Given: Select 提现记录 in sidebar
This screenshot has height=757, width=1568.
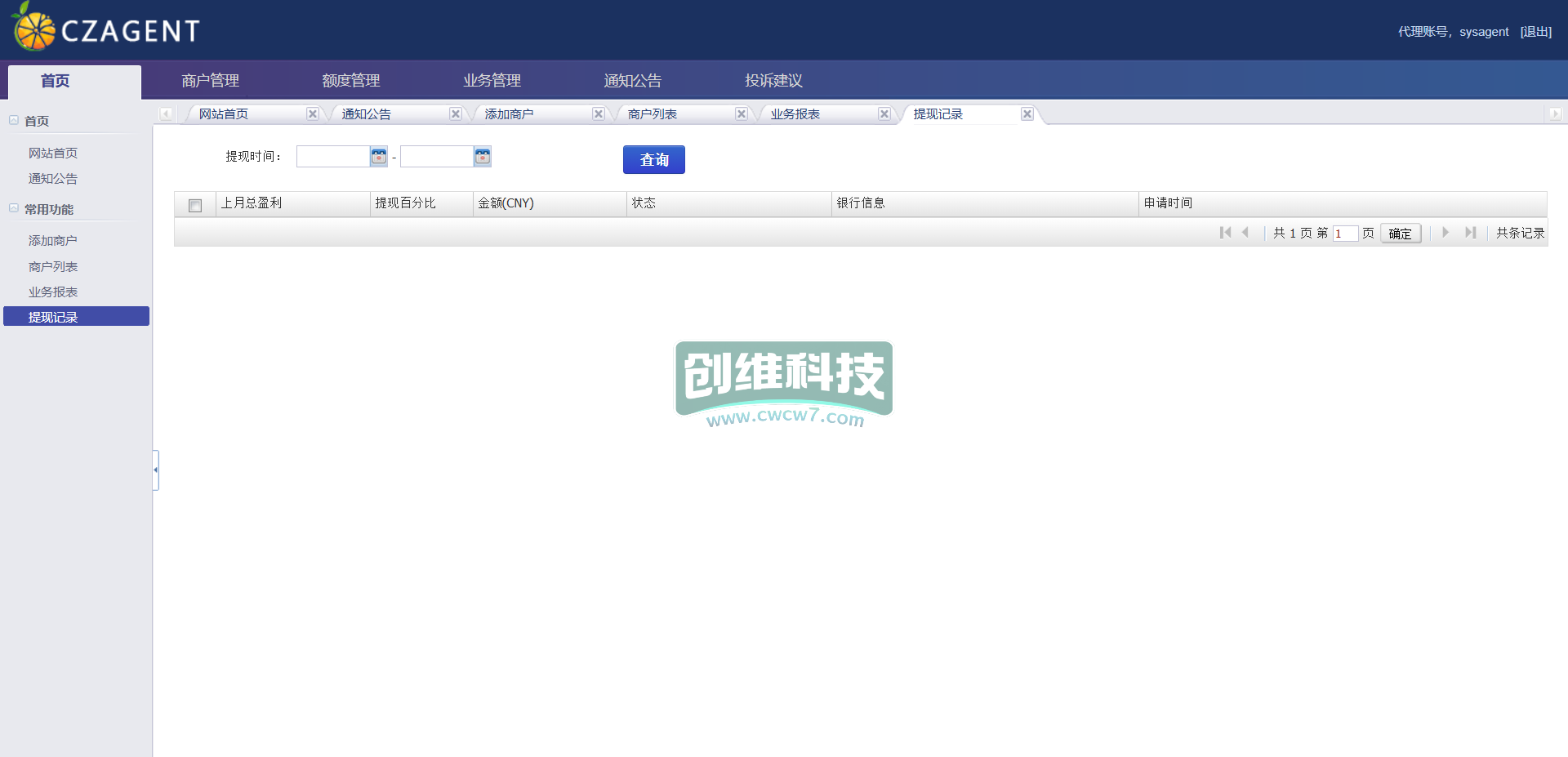Looking at the screenshot, I should click(76, 317).
